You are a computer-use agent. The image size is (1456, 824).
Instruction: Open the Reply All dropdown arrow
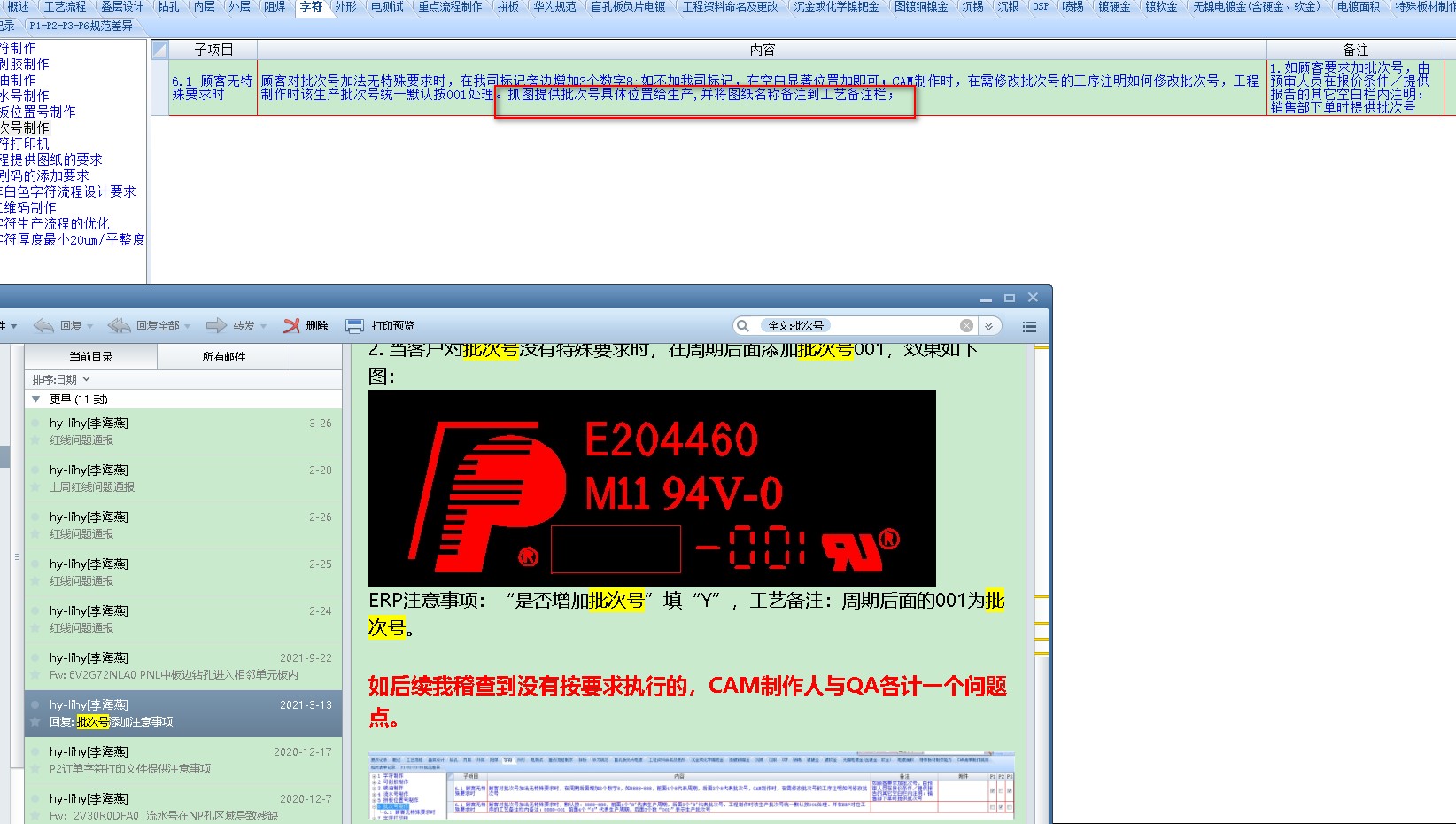click(x=187, y=327)
